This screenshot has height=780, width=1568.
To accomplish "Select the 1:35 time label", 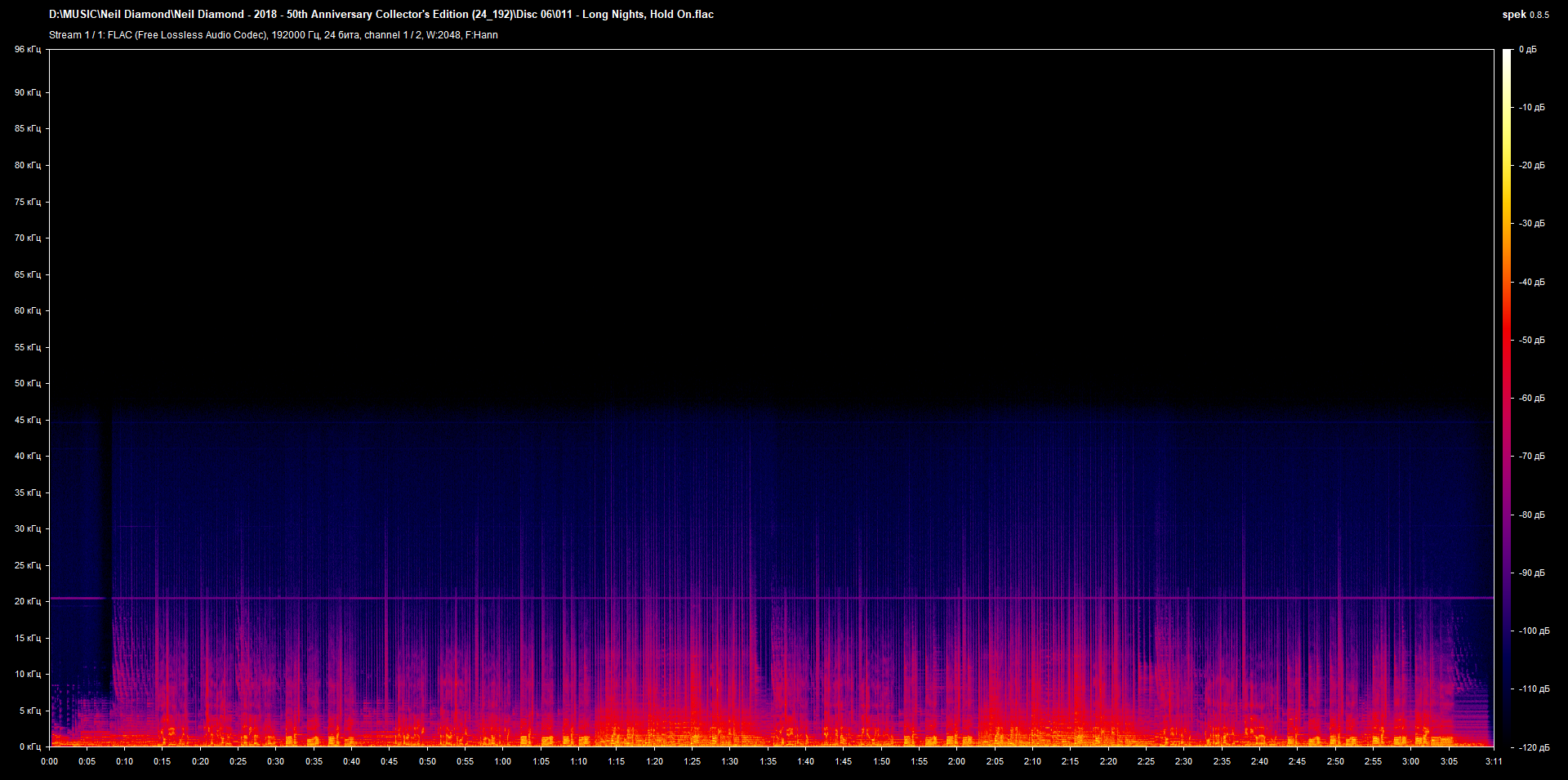I will [x=768, y=760].
